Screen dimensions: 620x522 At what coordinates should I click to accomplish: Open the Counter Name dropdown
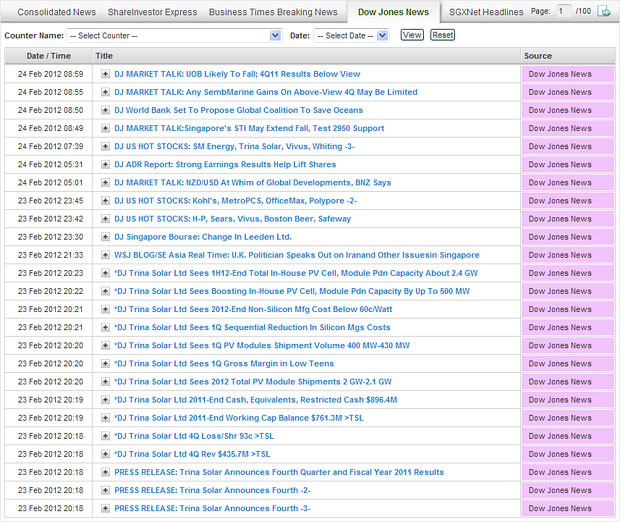coord(174,36)
